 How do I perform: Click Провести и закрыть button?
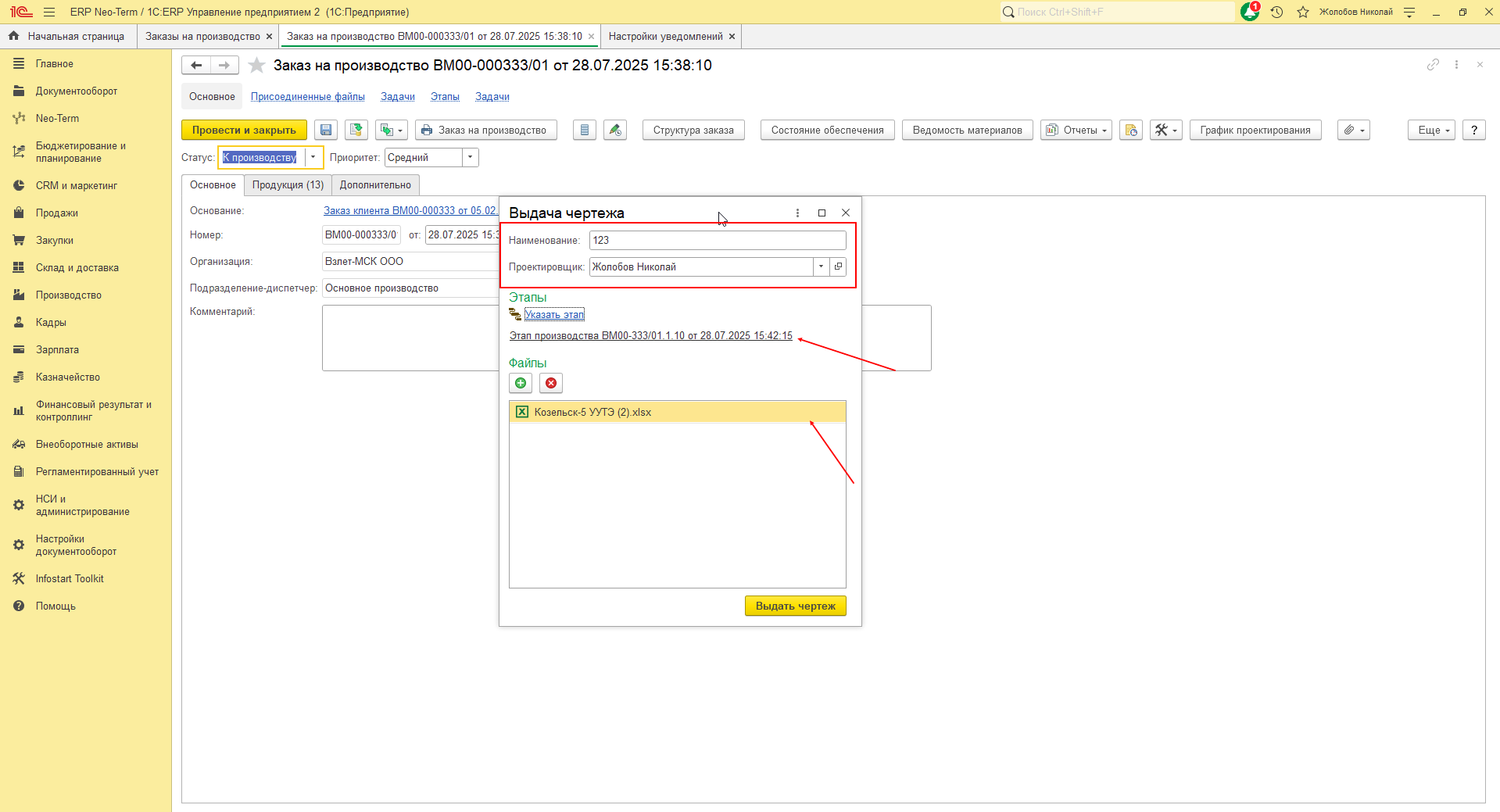coord(244,131)
